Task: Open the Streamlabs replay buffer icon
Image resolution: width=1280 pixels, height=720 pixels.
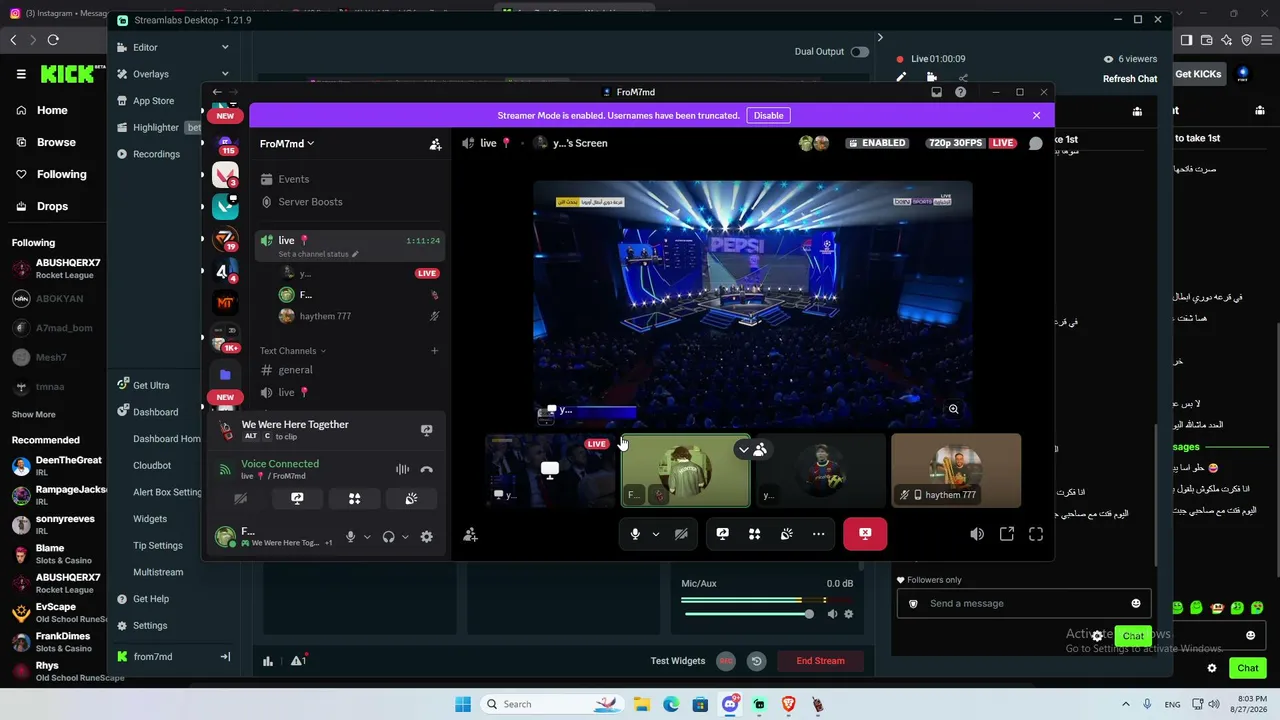Action: click(757, 661)
